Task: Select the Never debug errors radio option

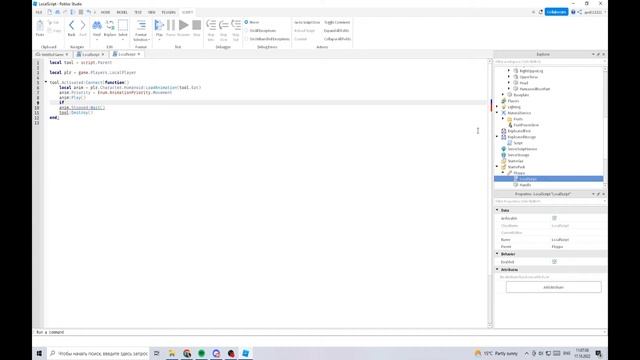Action: (x=247, y=22)
